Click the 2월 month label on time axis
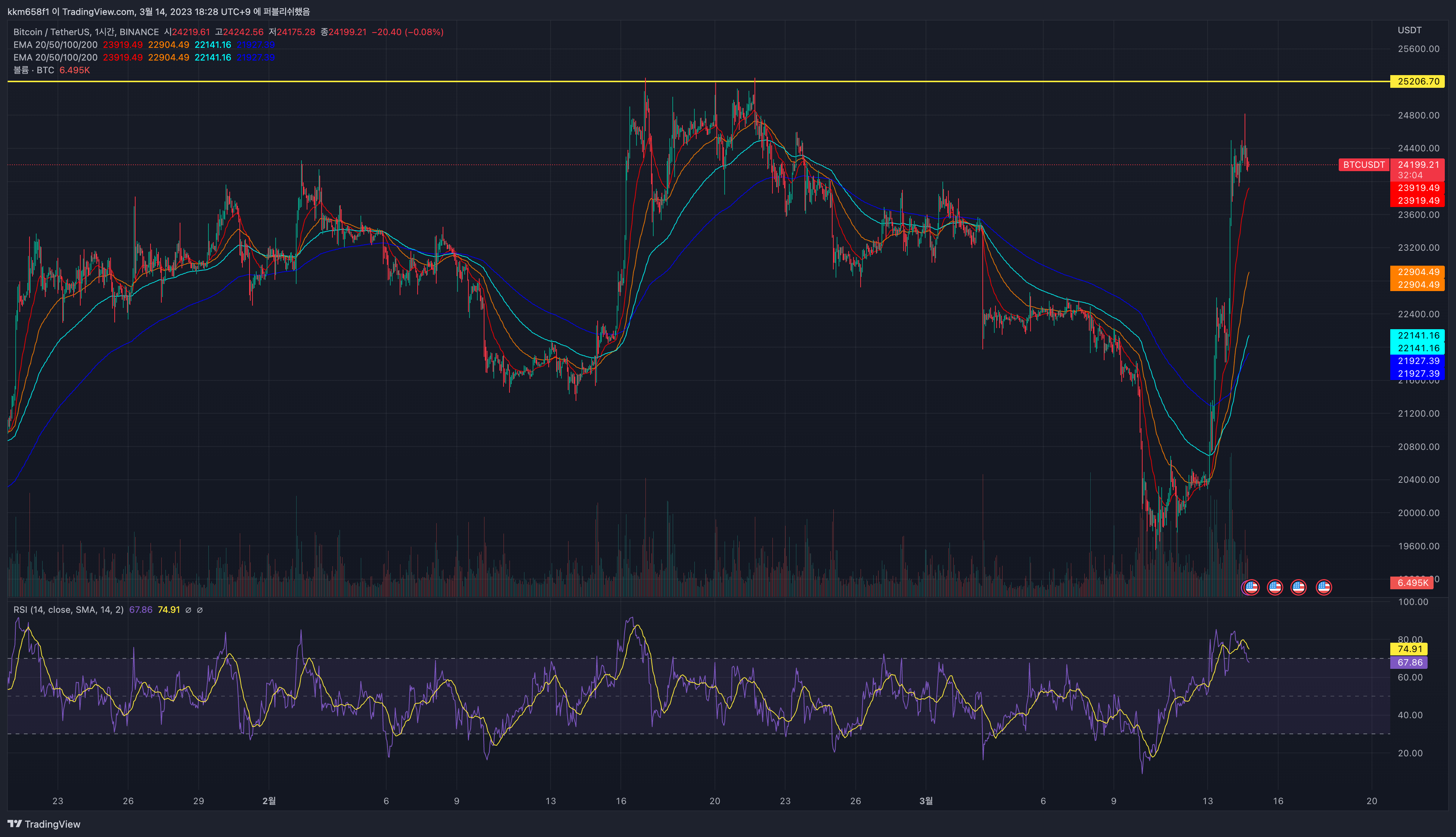Image resolution: width=1456 pixels, height=837 pixels. tap(269, 801)
